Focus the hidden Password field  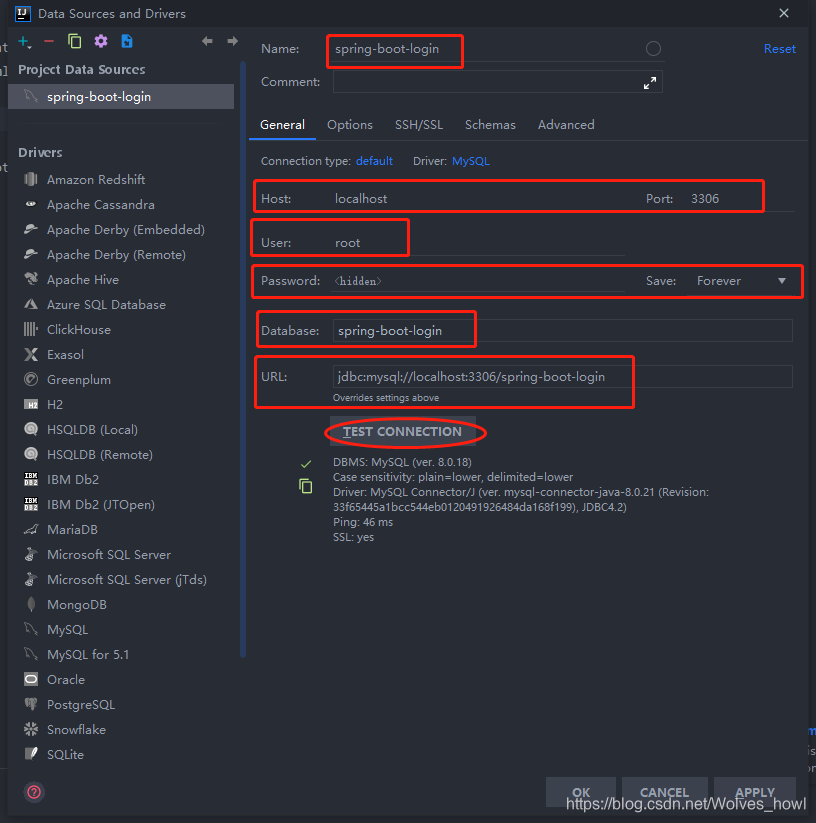point(478,281)
